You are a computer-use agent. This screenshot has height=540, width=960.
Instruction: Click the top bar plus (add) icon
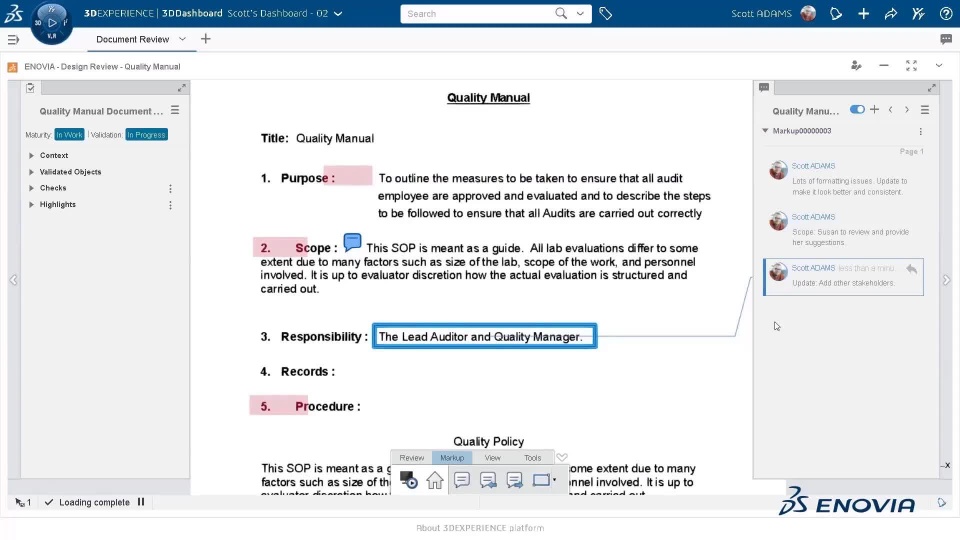[x=863, y=13]
